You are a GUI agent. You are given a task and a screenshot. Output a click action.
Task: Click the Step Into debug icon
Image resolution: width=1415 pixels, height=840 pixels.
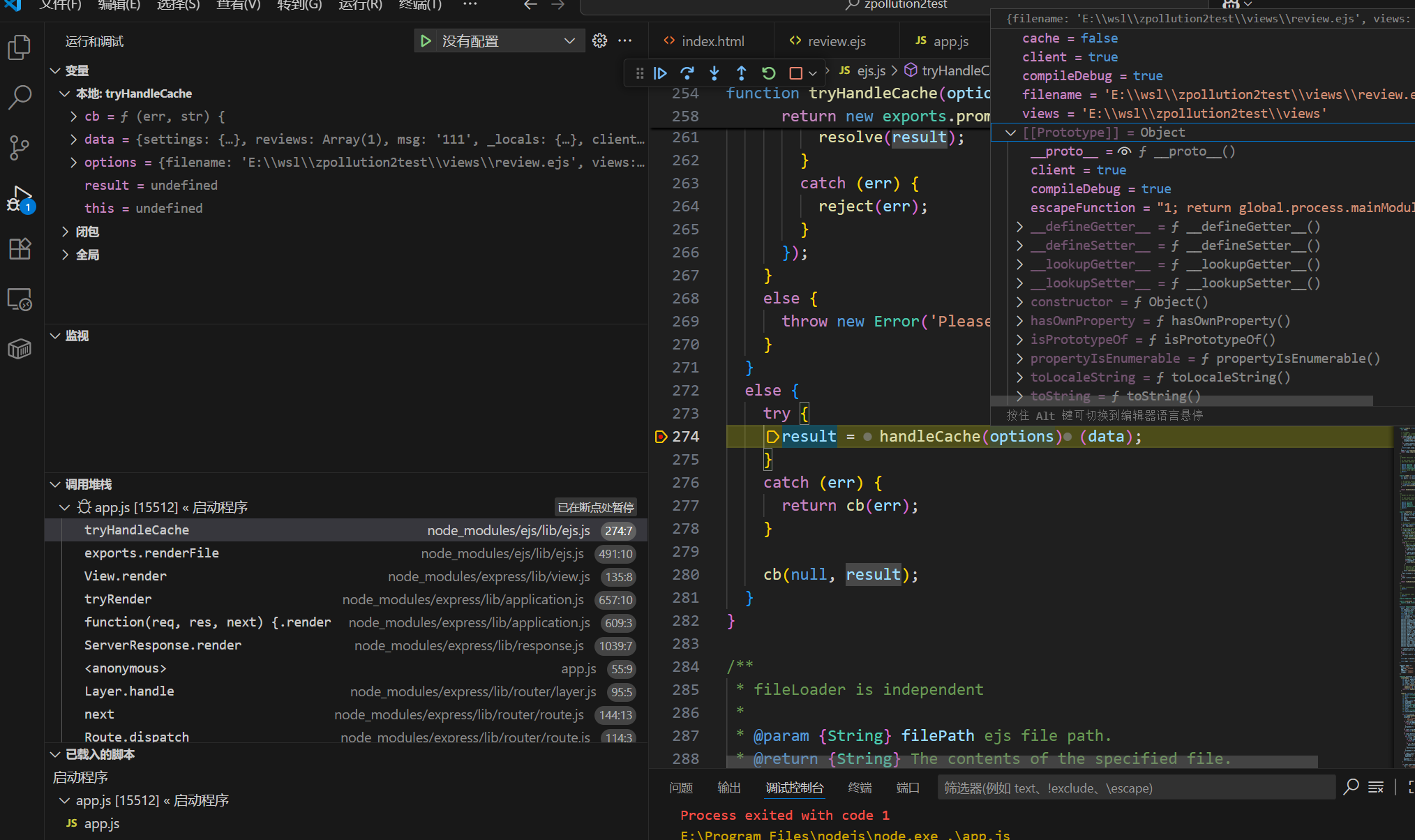coord(714,73)
